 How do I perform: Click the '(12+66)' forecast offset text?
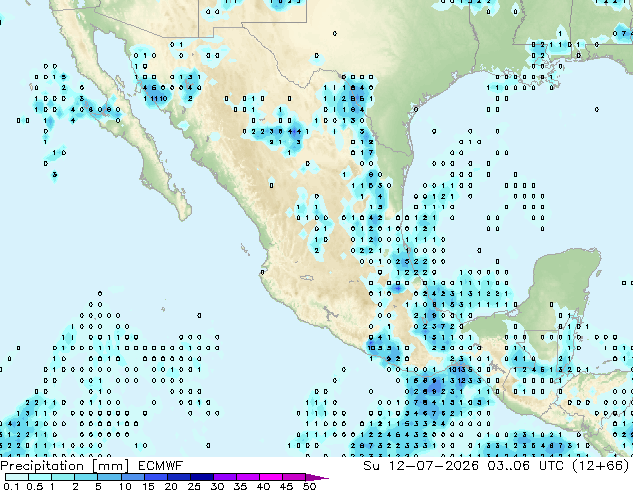(x=601, y=466)
